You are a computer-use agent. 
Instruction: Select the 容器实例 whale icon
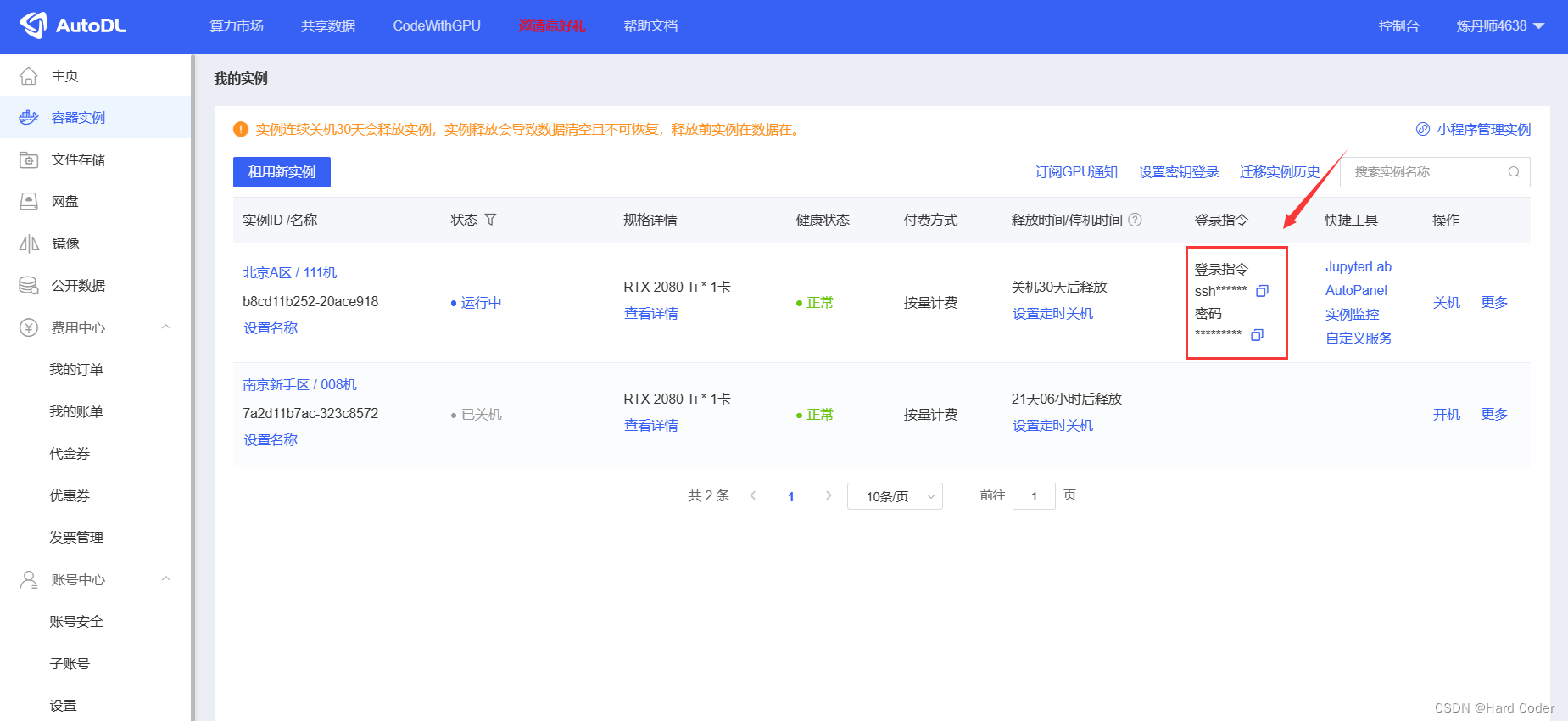coord(29,118)
